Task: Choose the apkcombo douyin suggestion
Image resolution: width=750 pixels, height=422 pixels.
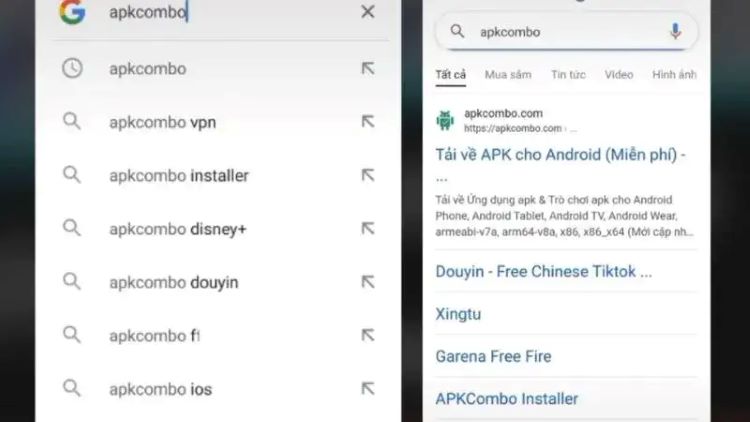Action: click(x=219, y=282)
